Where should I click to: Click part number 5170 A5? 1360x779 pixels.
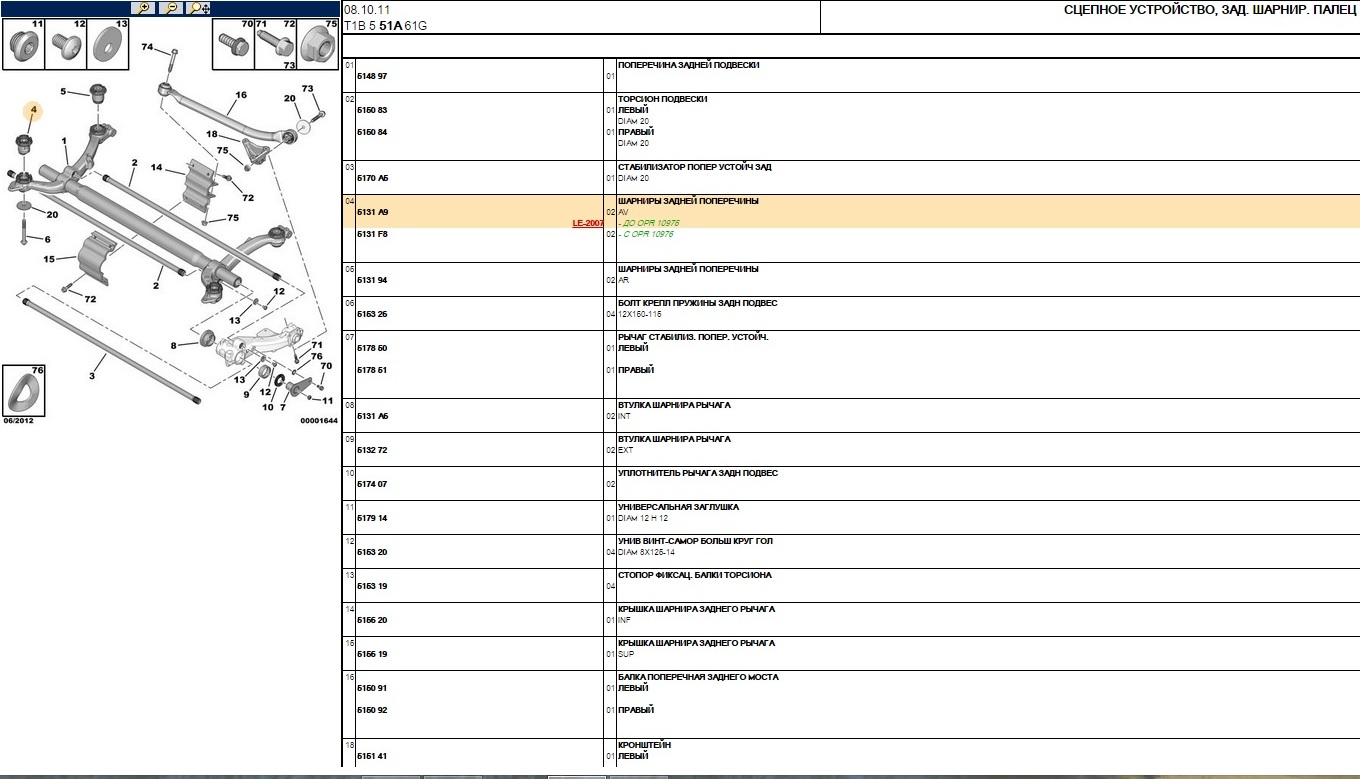[372, 178]
